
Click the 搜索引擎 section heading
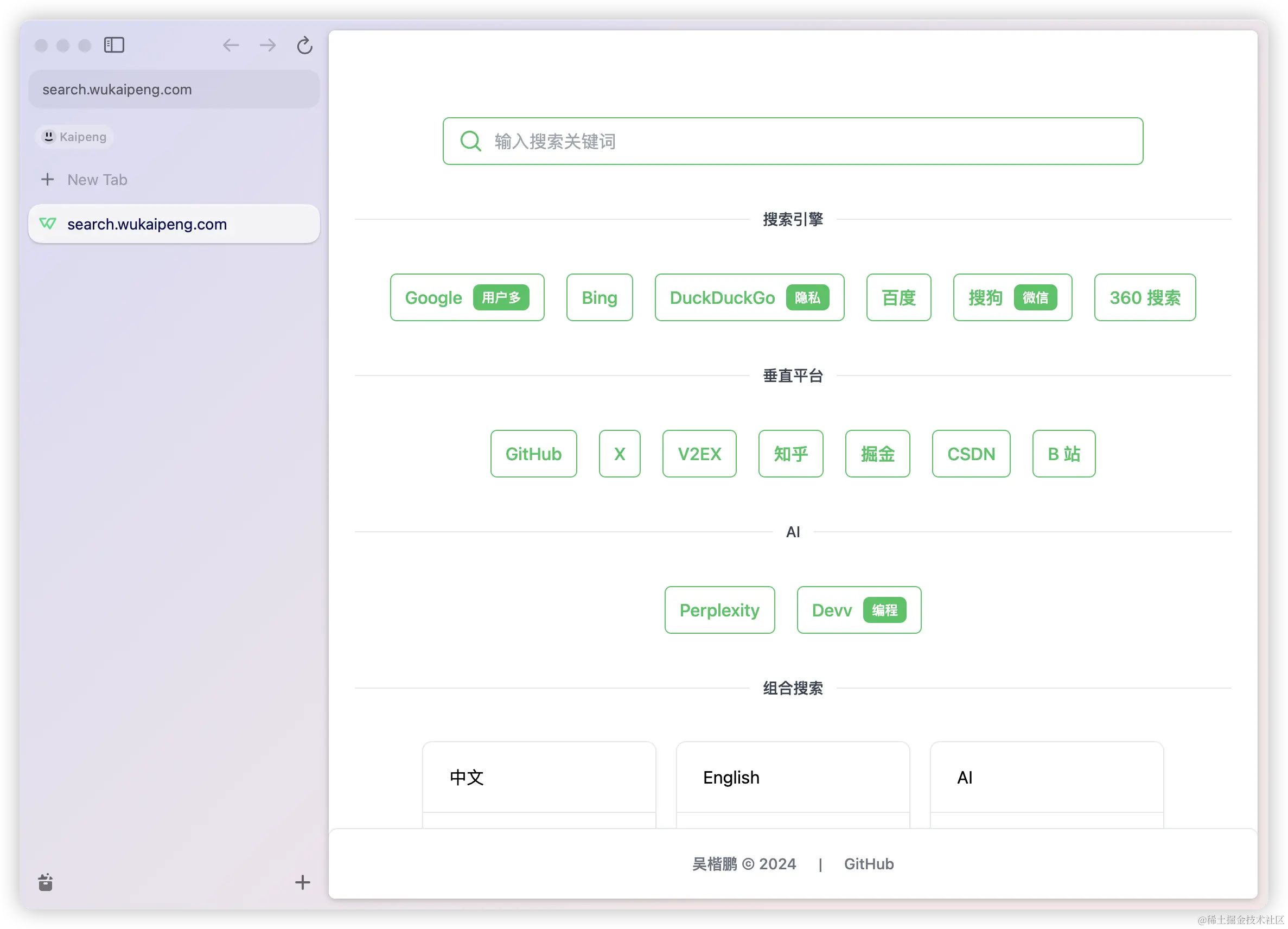[793, 219]
